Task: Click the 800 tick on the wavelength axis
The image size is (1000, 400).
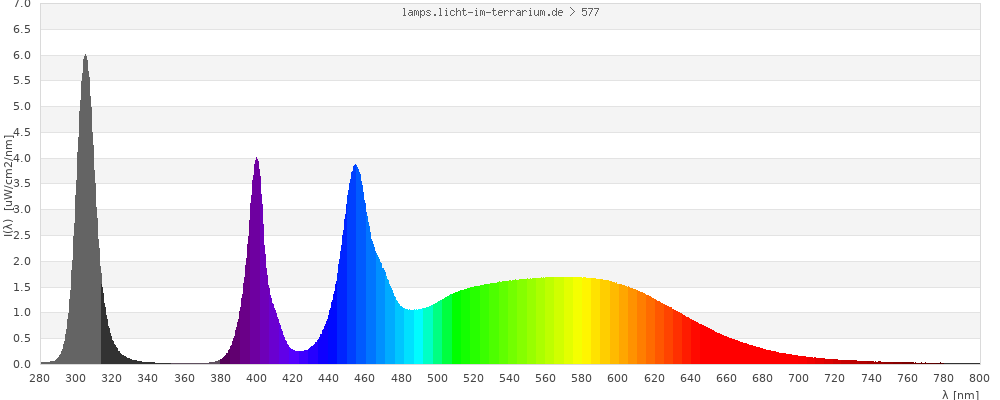Action: [x=979, y=378]
